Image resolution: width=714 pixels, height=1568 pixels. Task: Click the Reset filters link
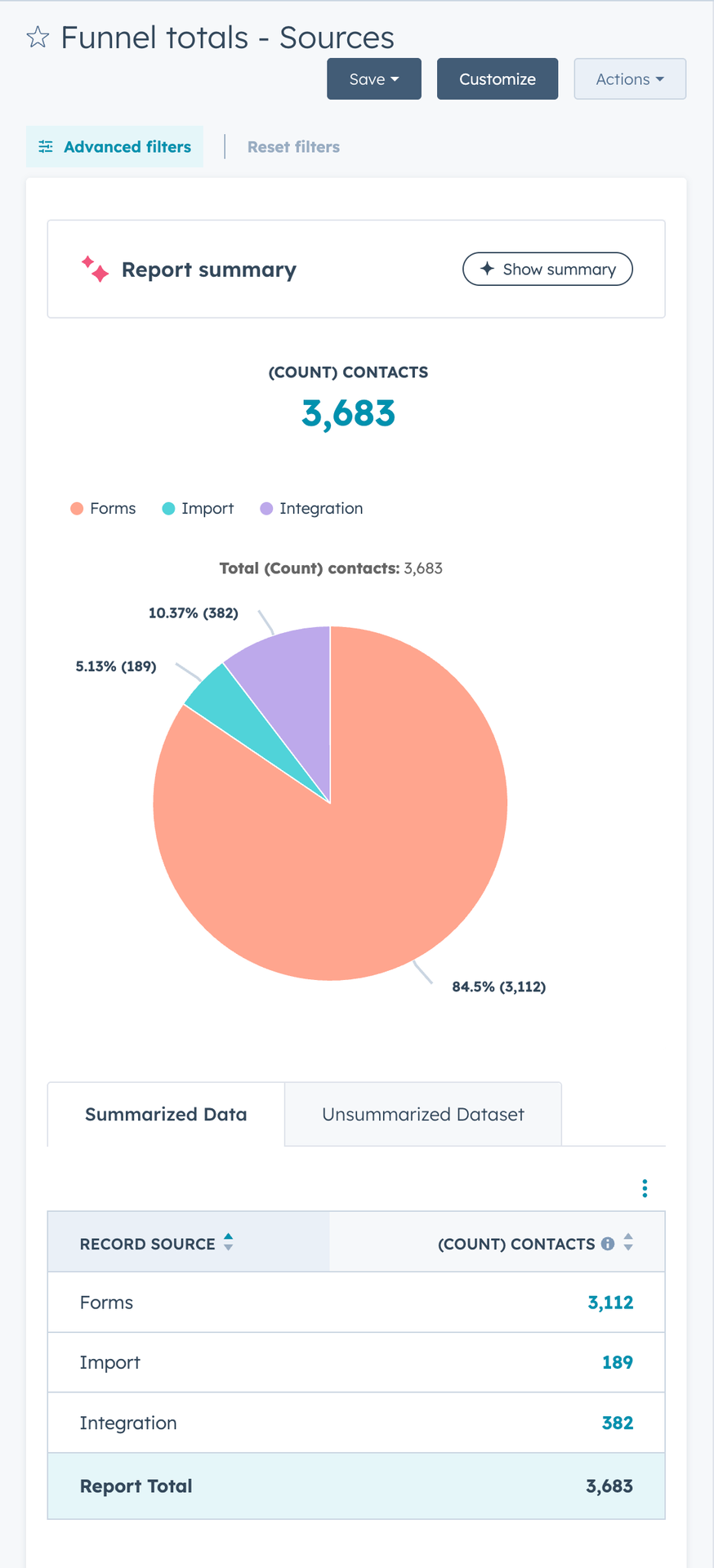coord(293,147)
